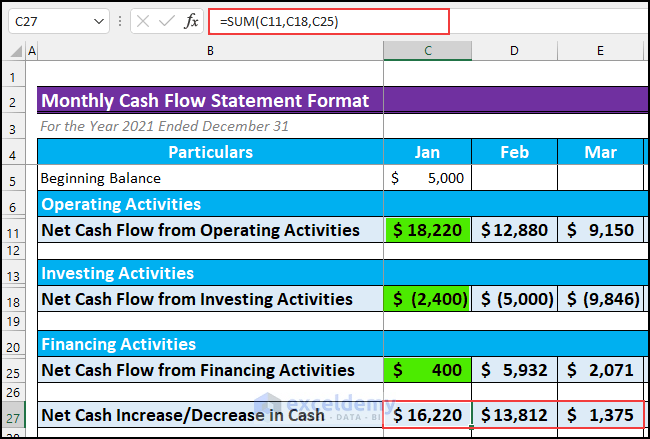Select column D header
Viewport: 650px width, 439px height.
tap(514, 50)
